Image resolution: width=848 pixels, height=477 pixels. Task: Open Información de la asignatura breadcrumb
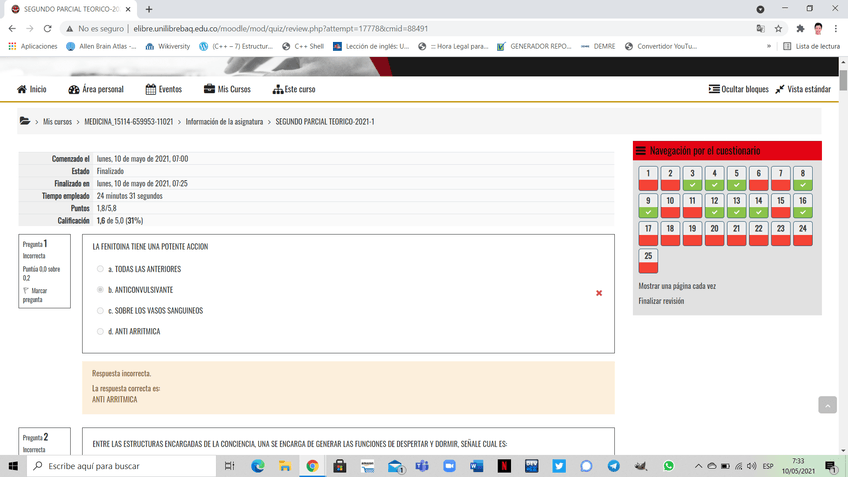click(224, 122)
